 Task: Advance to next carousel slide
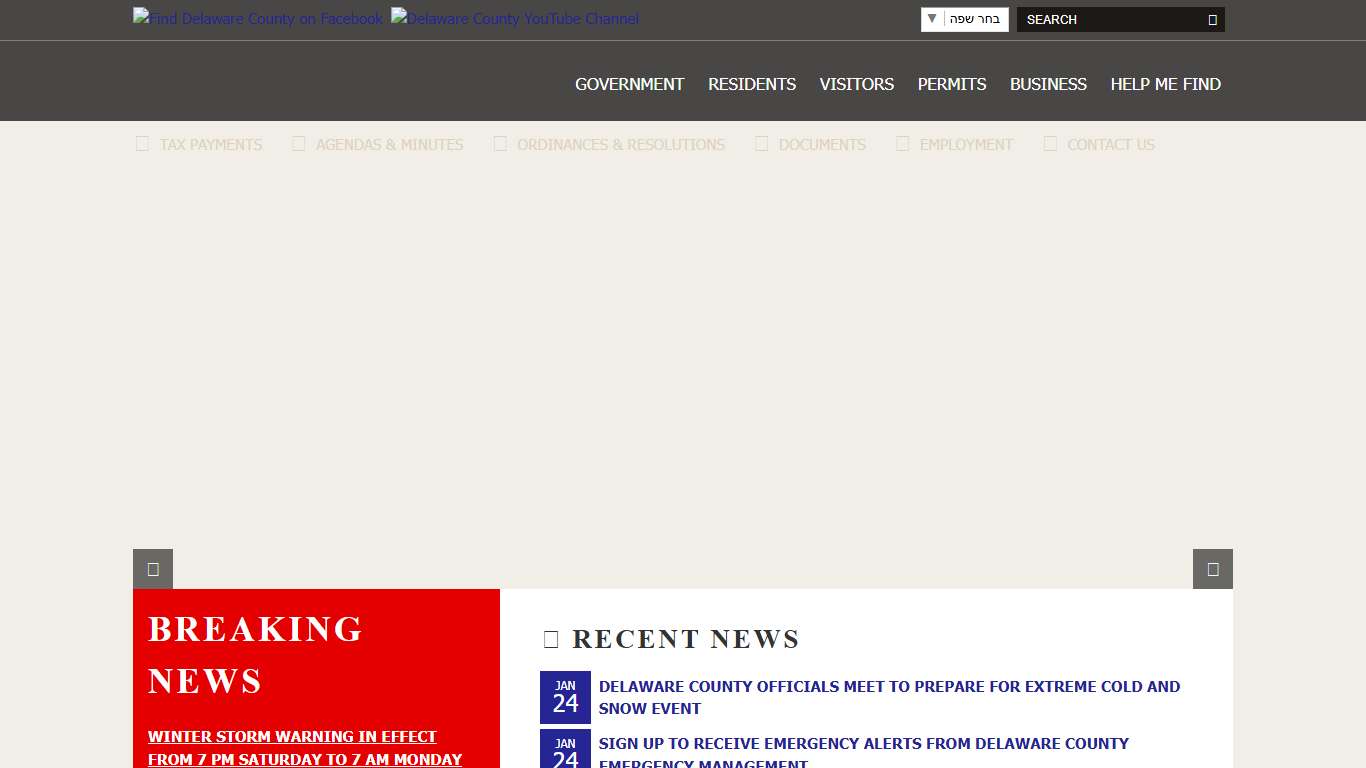coord(1212,569)
